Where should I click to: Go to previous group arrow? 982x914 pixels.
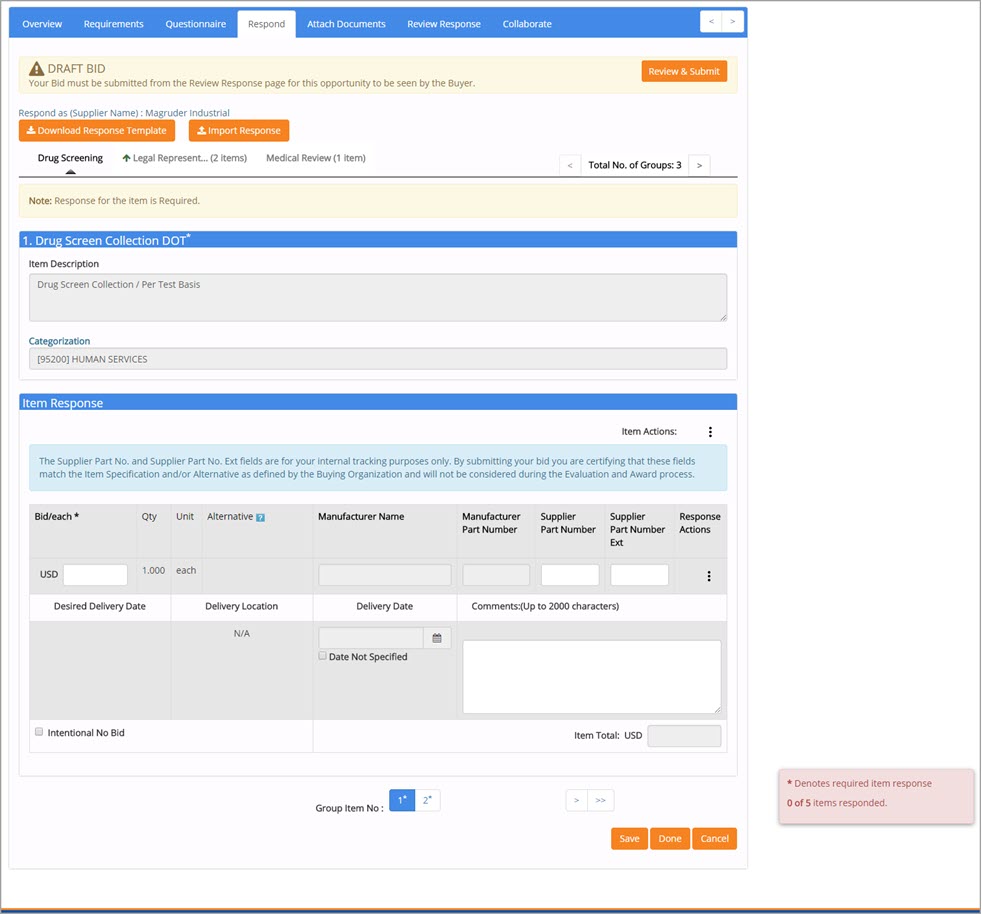coord(570,165)
